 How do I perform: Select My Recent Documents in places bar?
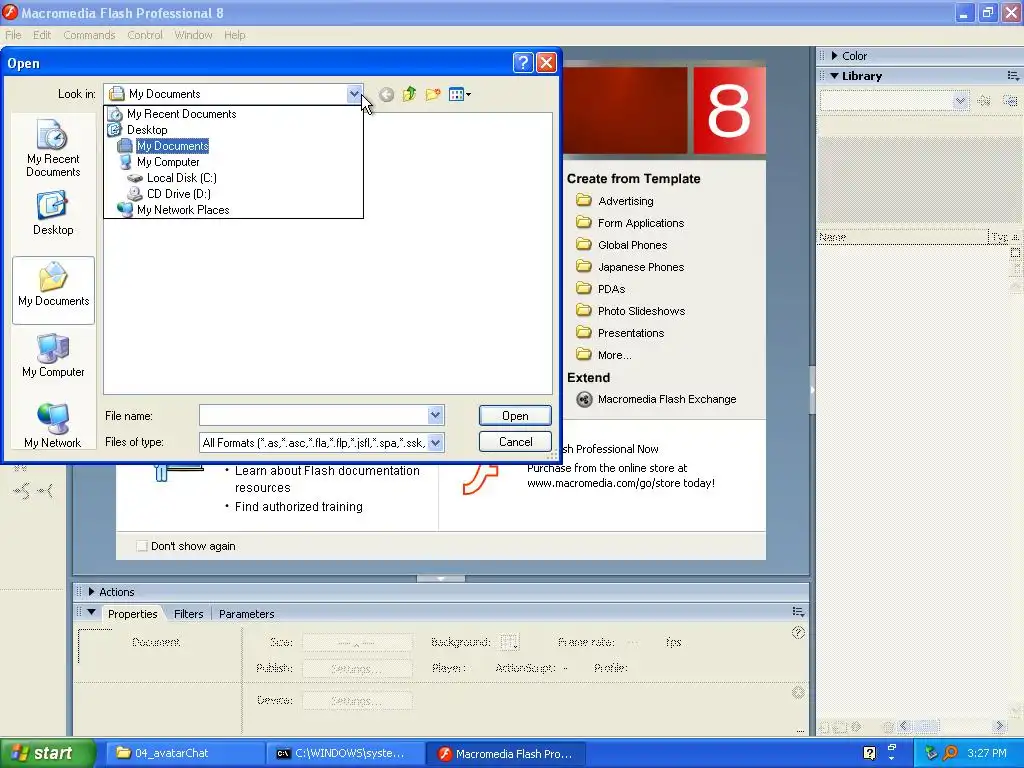[53, 148]
